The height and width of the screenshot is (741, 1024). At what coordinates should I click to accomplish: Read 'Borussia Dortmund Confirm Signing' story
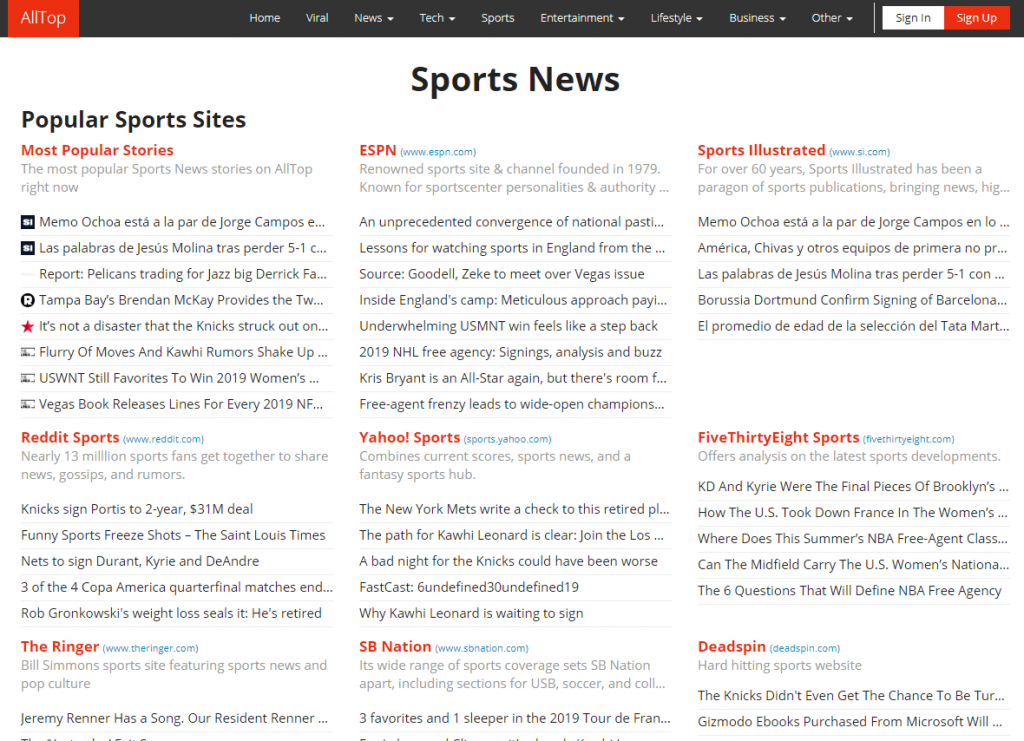click(x=852, y=300)
